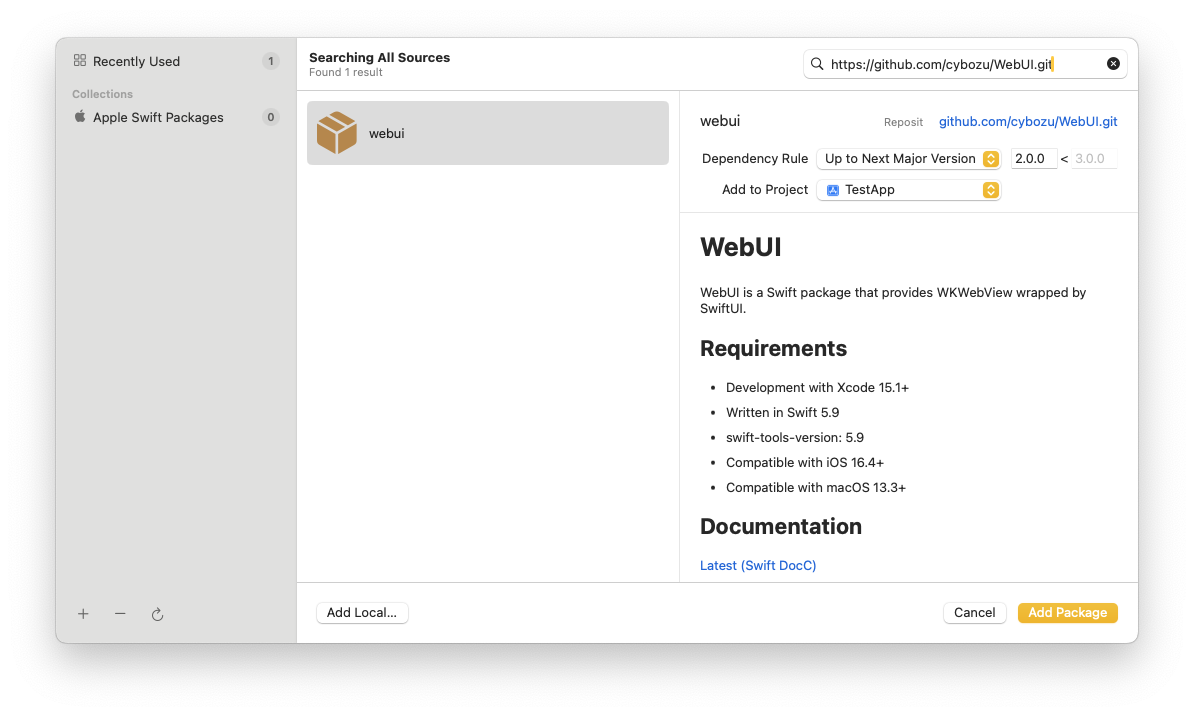Select Apple Swift Packages collection
This screenshot has width=1194, height=717.
[x=158, y=118]
